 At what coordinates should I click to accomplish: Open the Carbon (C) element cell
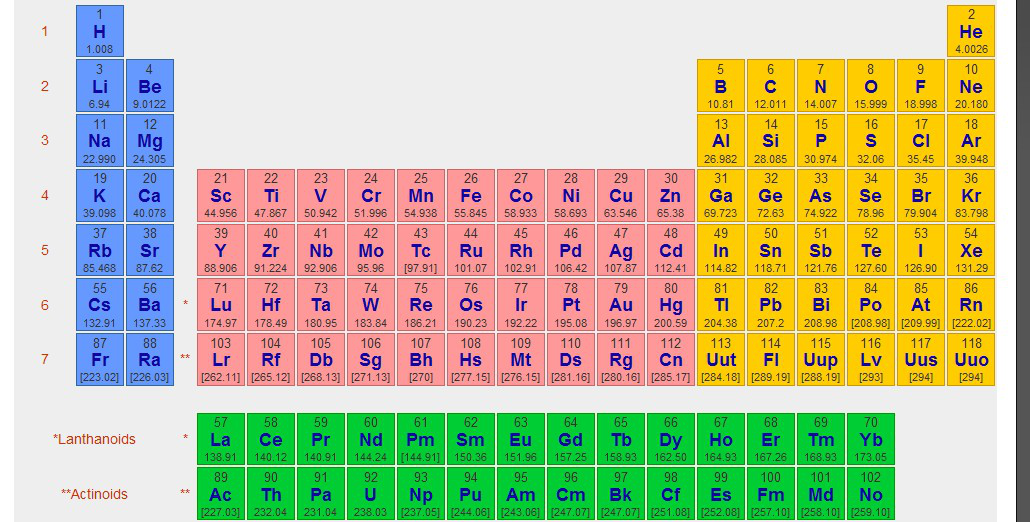[771, 86]
